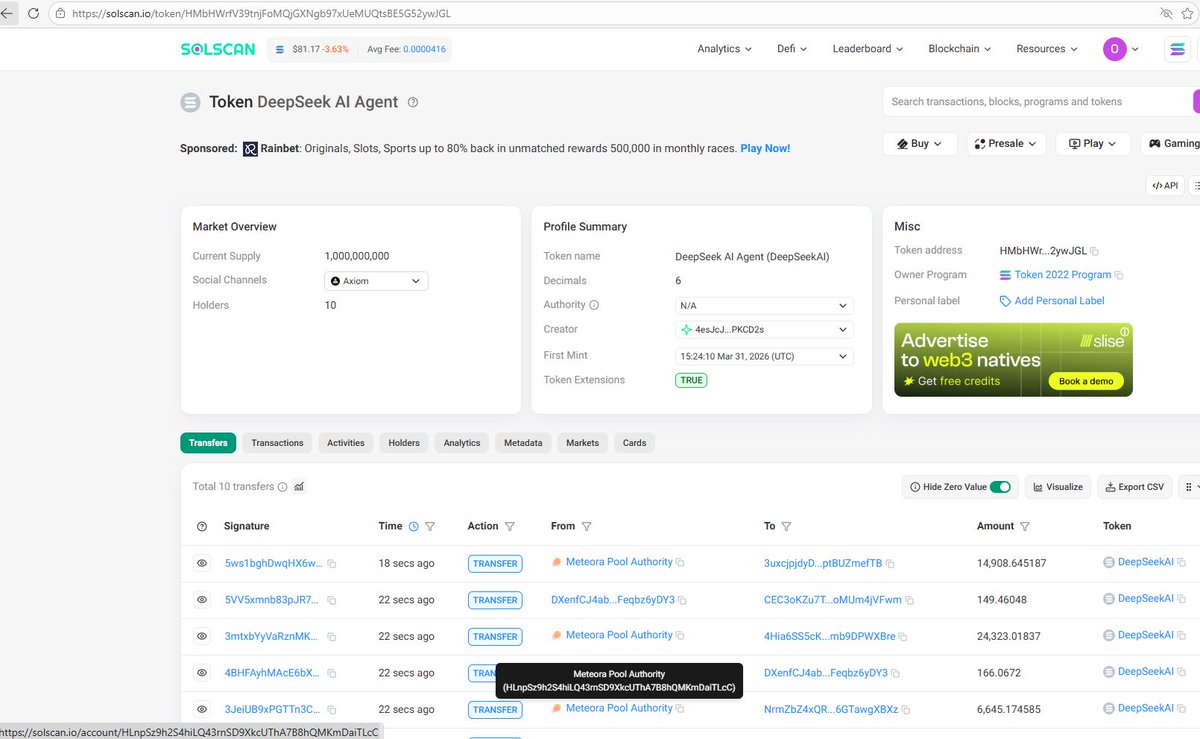Viewport: 1200px width, 739px height.
Task: Copy the token address HMbHWr...2ywJGL
Action: (x=1094, y=251)
